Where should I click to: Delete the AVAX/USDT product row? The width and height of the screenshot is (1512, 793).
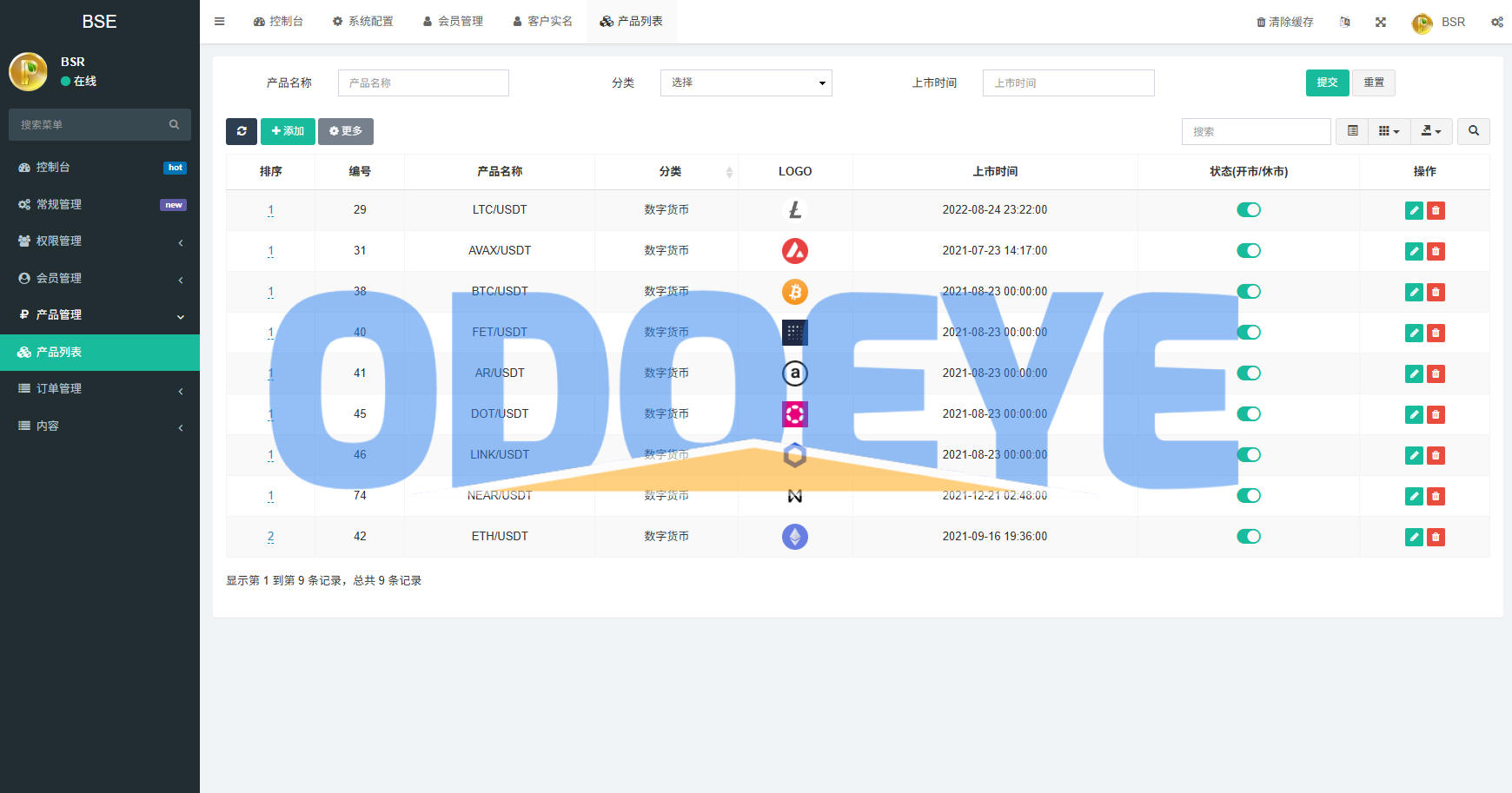coord(1436,251)
